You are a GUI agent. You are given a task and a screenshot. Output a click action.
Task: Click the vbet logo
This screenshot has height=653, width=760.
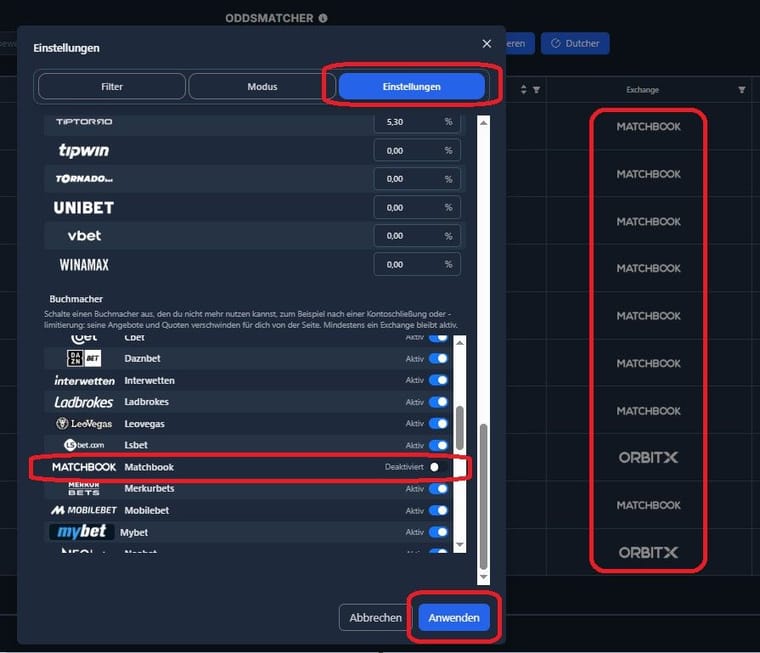84,236
